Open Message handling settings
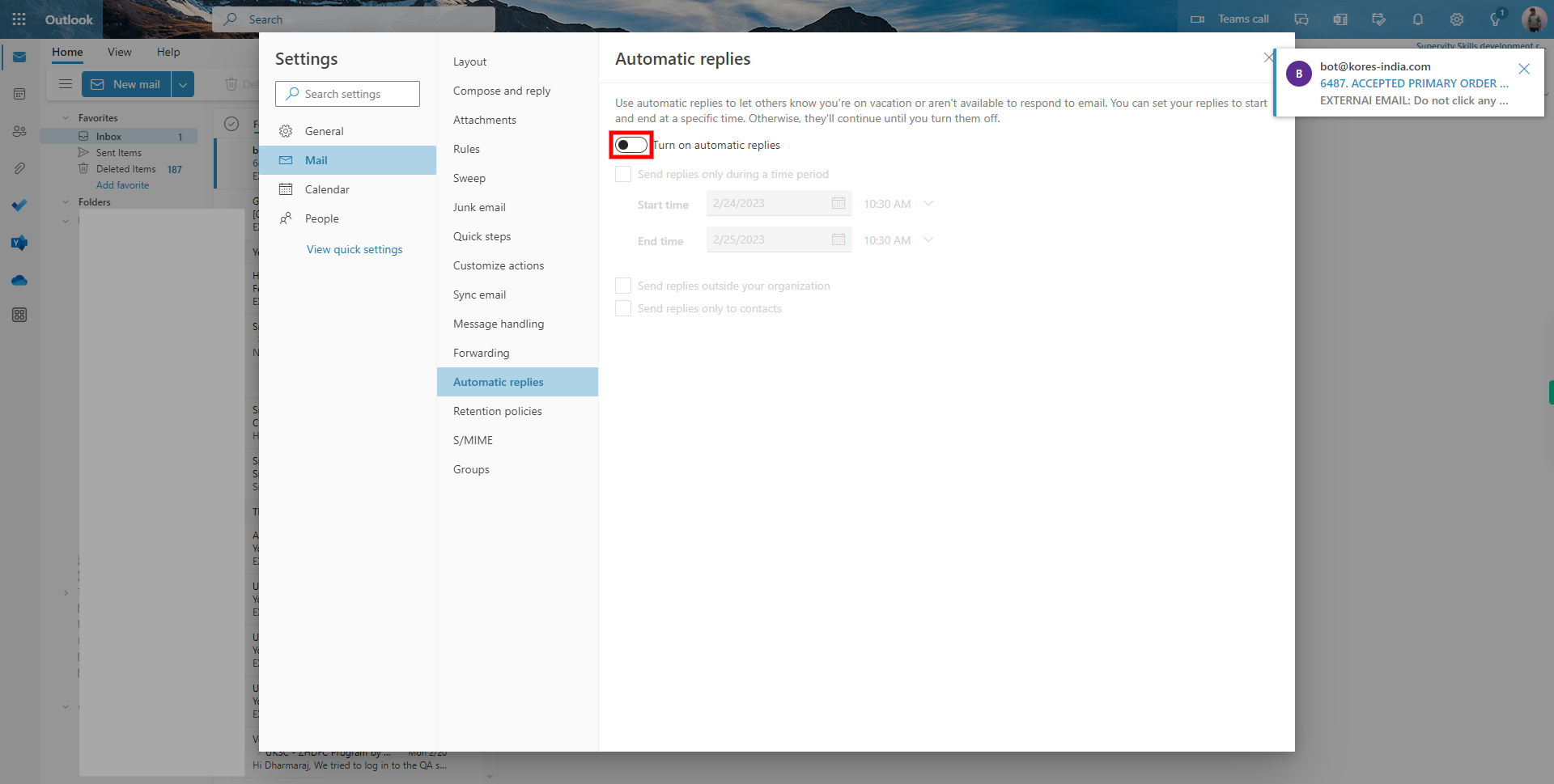The height and width of the screenshot is (784, 1554). pos(517,324)
